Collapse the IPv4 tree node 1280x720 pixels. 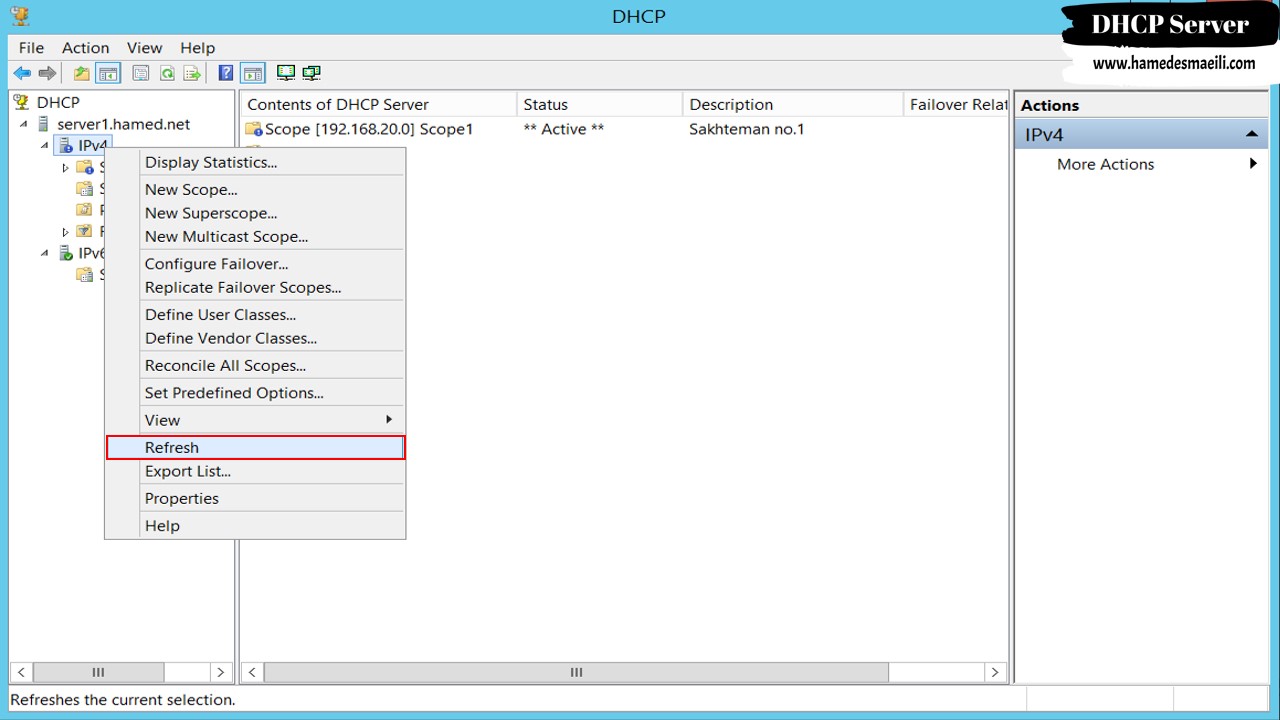click(44, 146)
